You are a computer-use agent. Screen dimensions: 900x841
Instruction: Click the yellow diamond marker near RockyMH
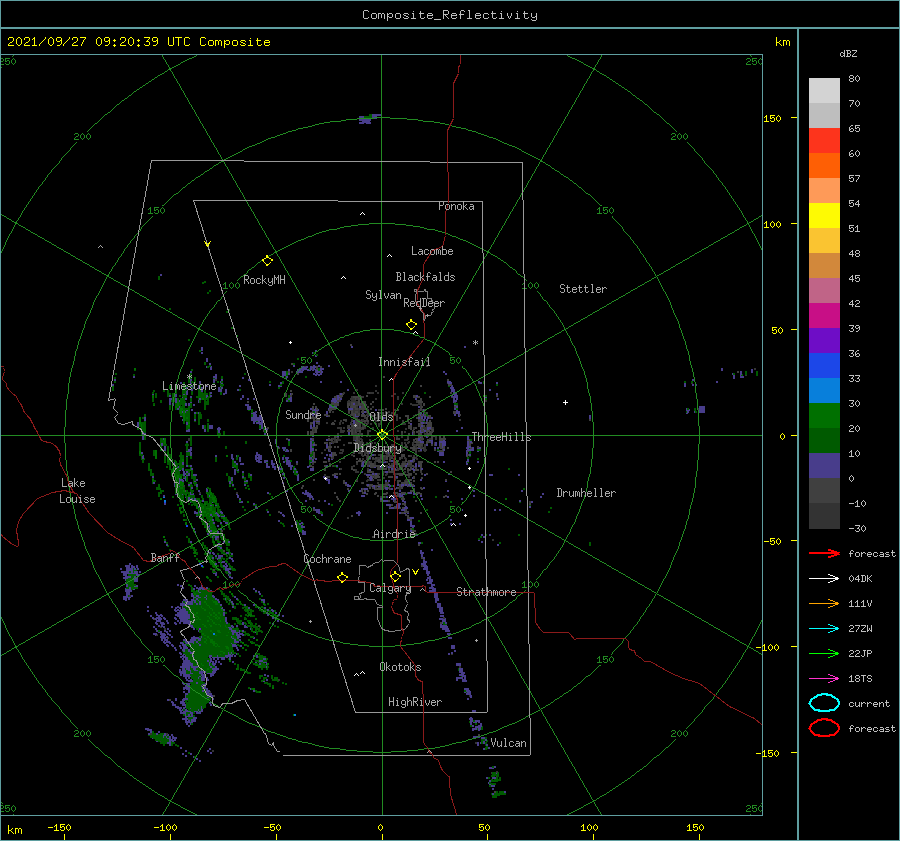pyautogui.click(x=267, y=261)
